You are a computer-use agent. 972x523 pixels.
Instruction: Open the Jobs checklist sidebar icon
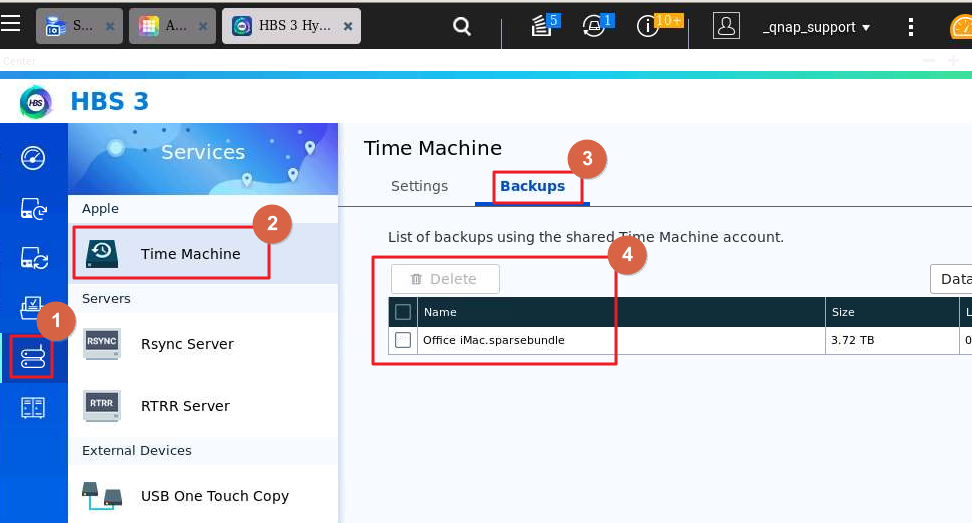click(32, 307)
